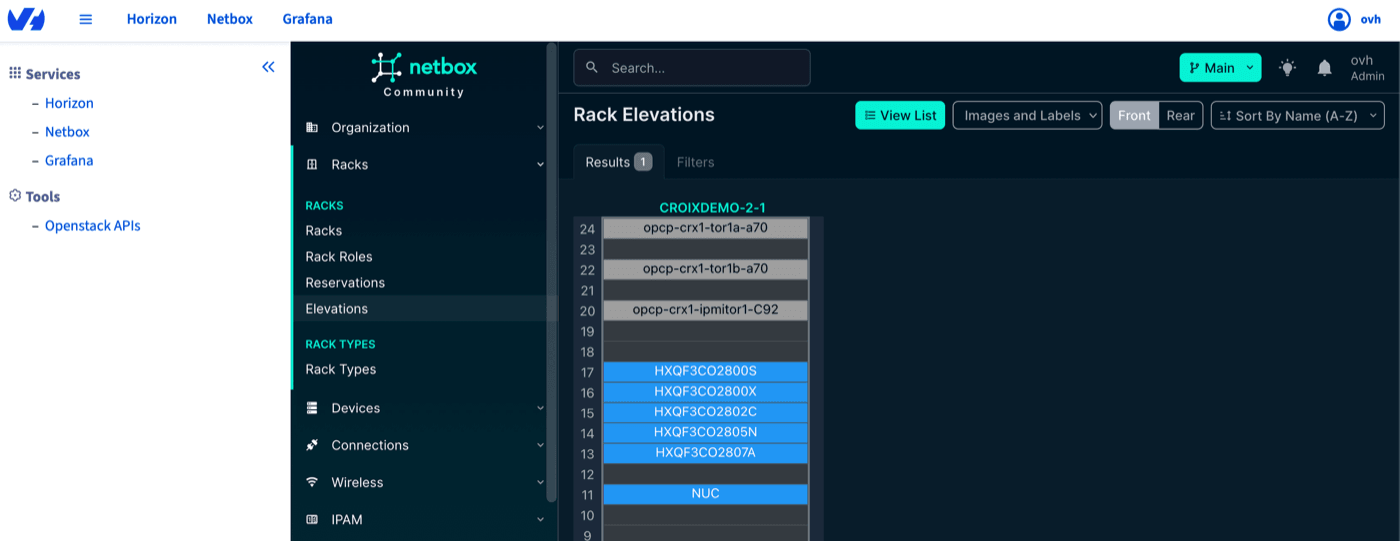Image resolution: width=1400 pixels, height=541 pixels.
Task: Click the ovh username in top bar
Action: (x=1370, y=19)
